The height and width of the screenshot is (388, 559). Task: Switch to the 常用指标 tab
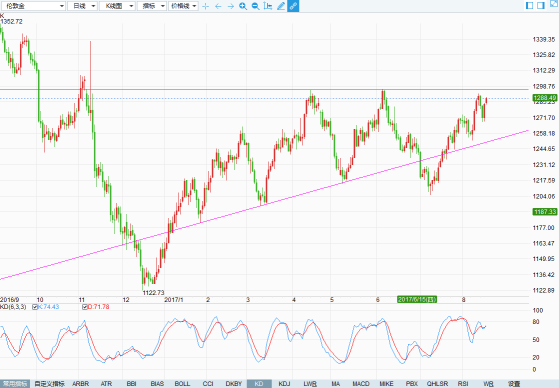click(x=15, y=384)
